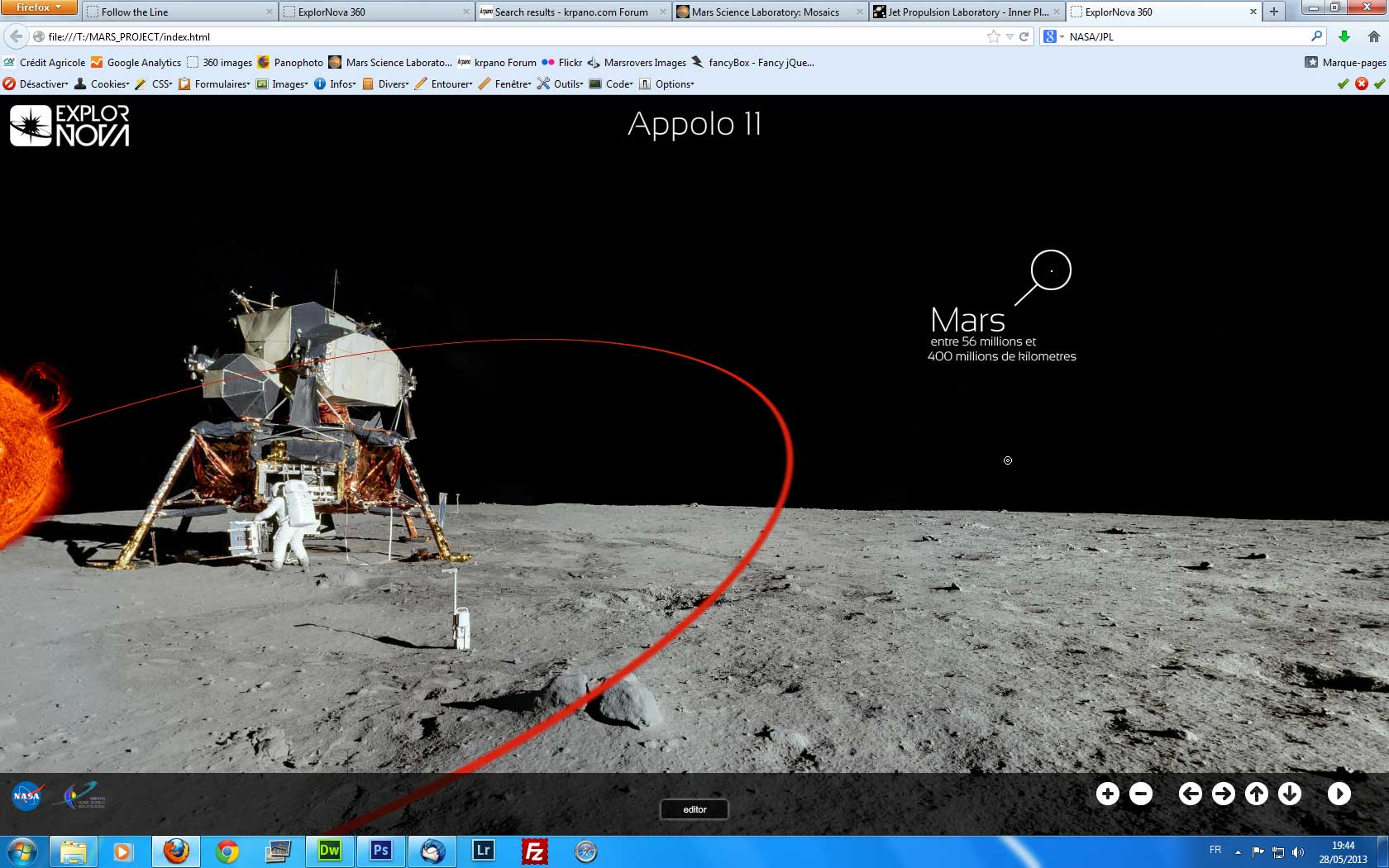Bookmark this page with star icon

pyautogui.click(x=993, y=36)
